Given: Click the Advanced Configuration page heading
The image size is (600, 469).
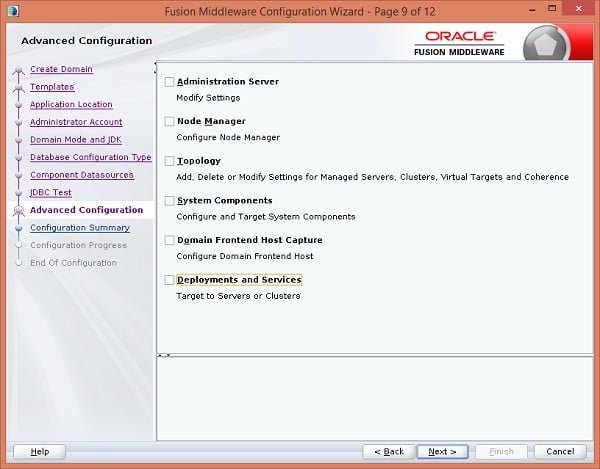Looking at the screenshot, I should [x=86, y=41].
